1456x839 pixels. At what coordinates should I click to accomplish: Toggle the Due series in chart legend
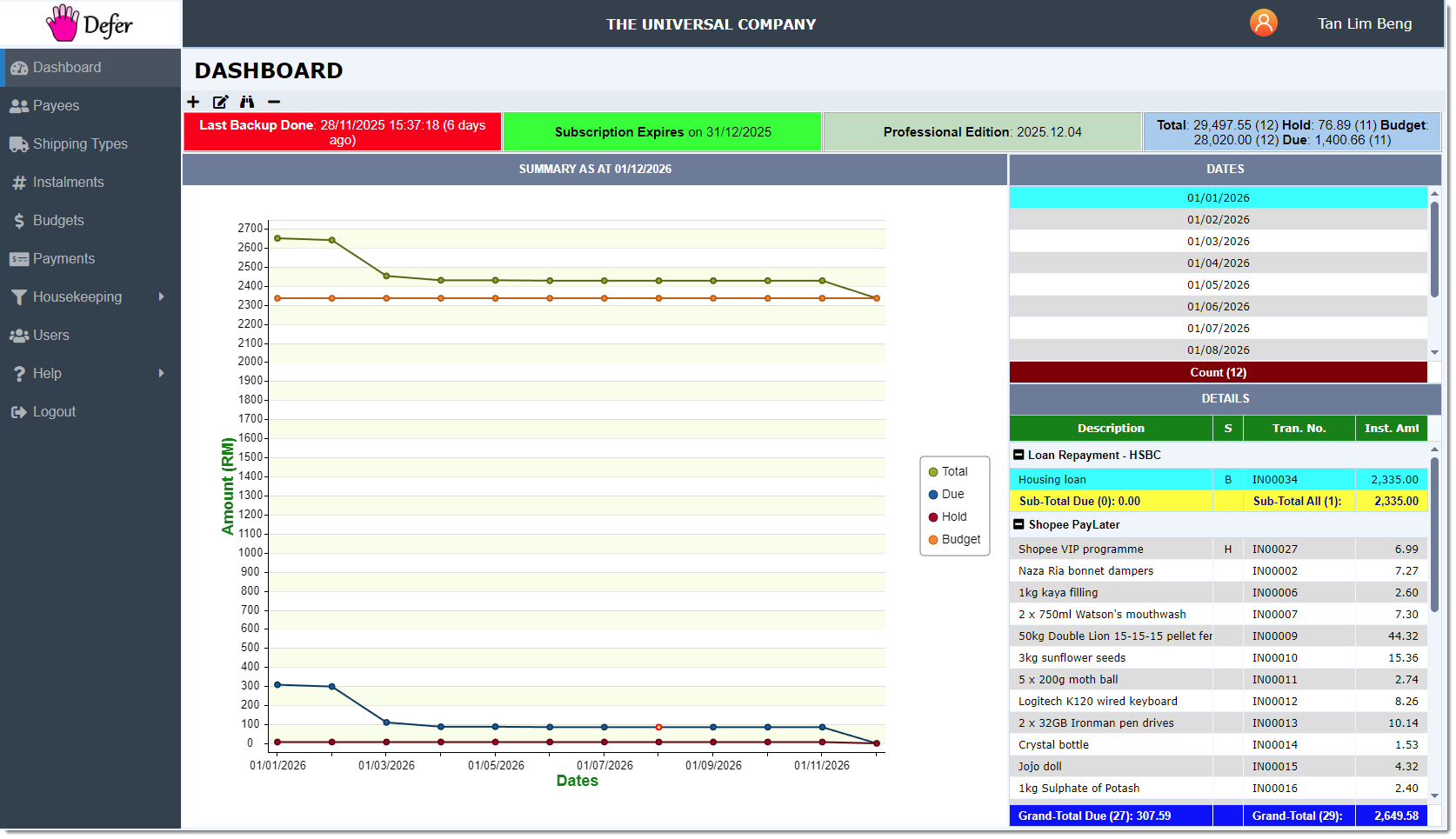pos(945,495)
